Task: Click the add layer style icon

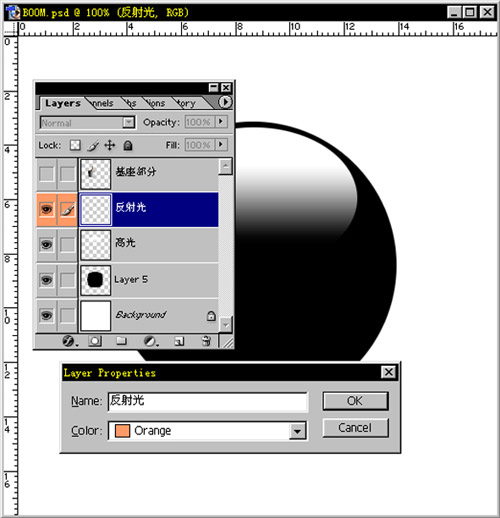Action: tap(69, 341)
